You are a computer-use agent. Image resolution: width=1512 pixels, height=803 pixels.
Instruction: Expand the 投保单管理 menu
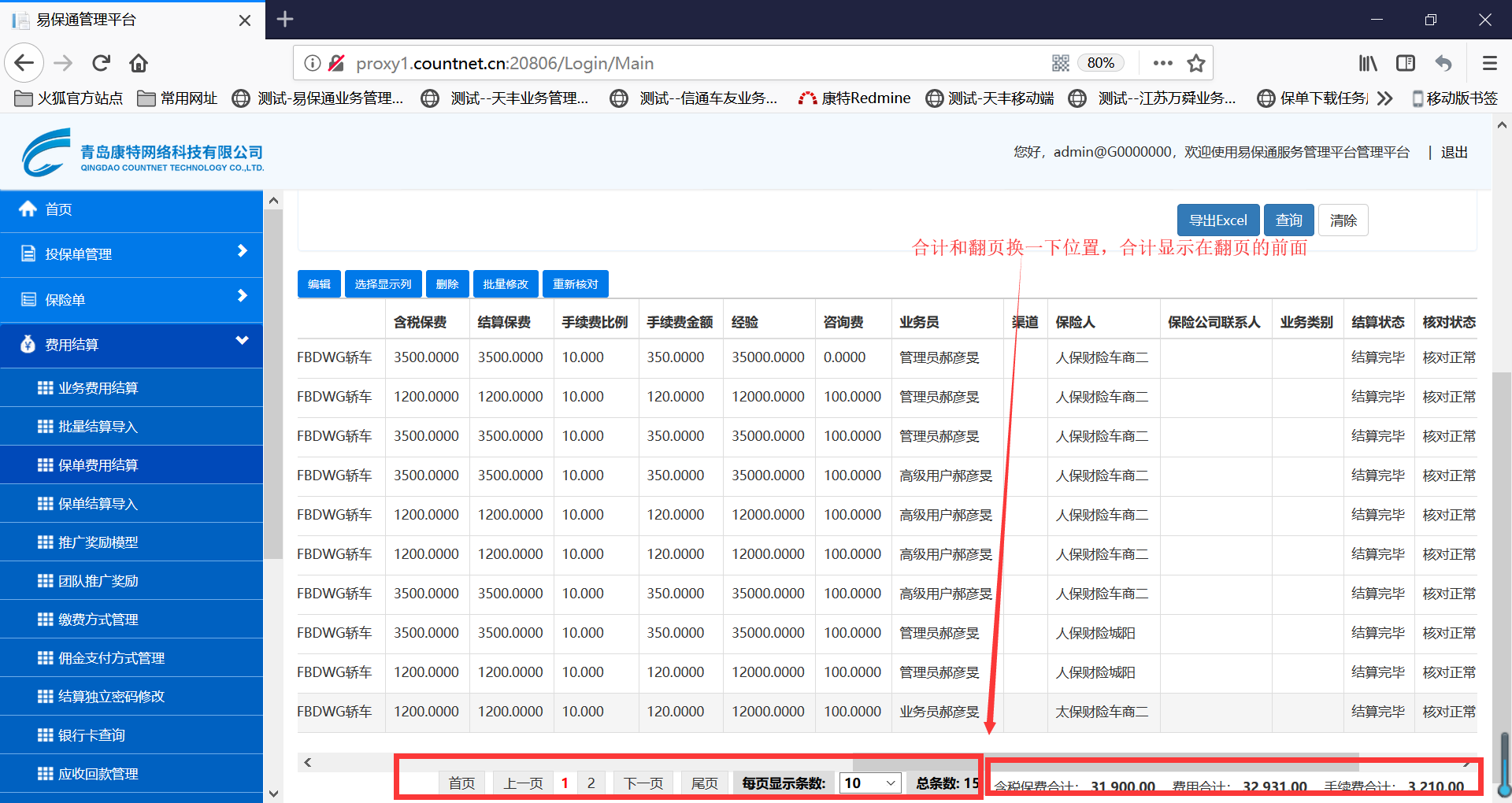tap(132, 254)
